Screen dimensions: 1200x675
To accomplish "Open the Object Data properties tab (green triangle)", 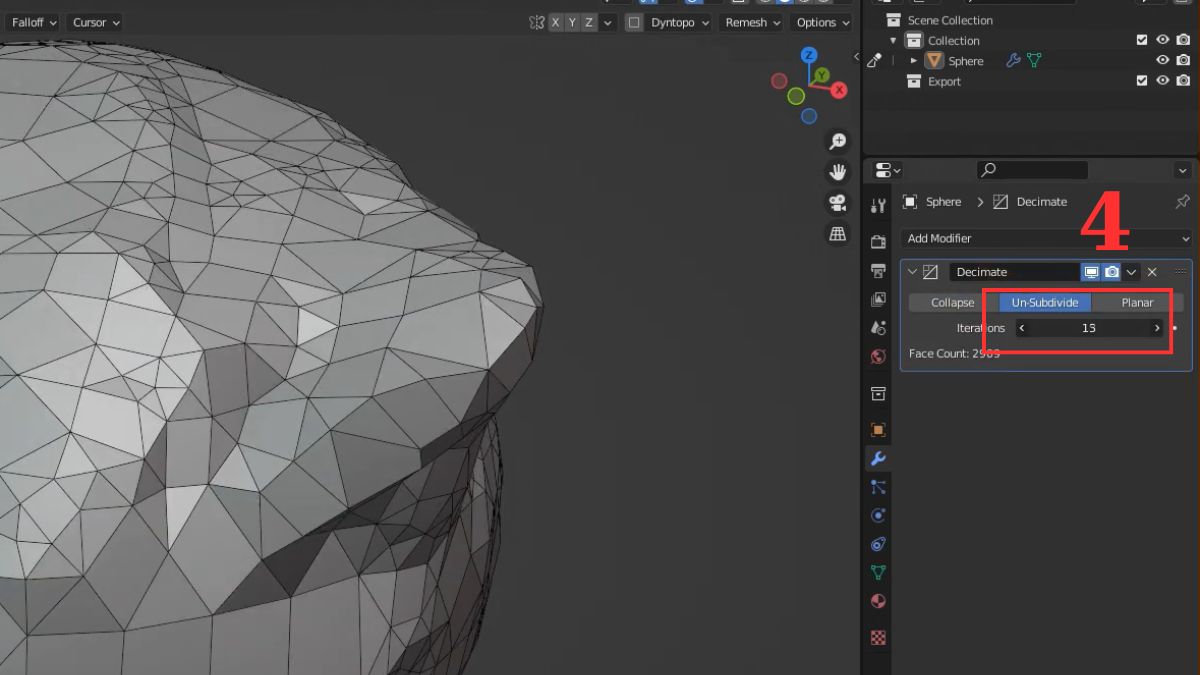I will point(878,573).
